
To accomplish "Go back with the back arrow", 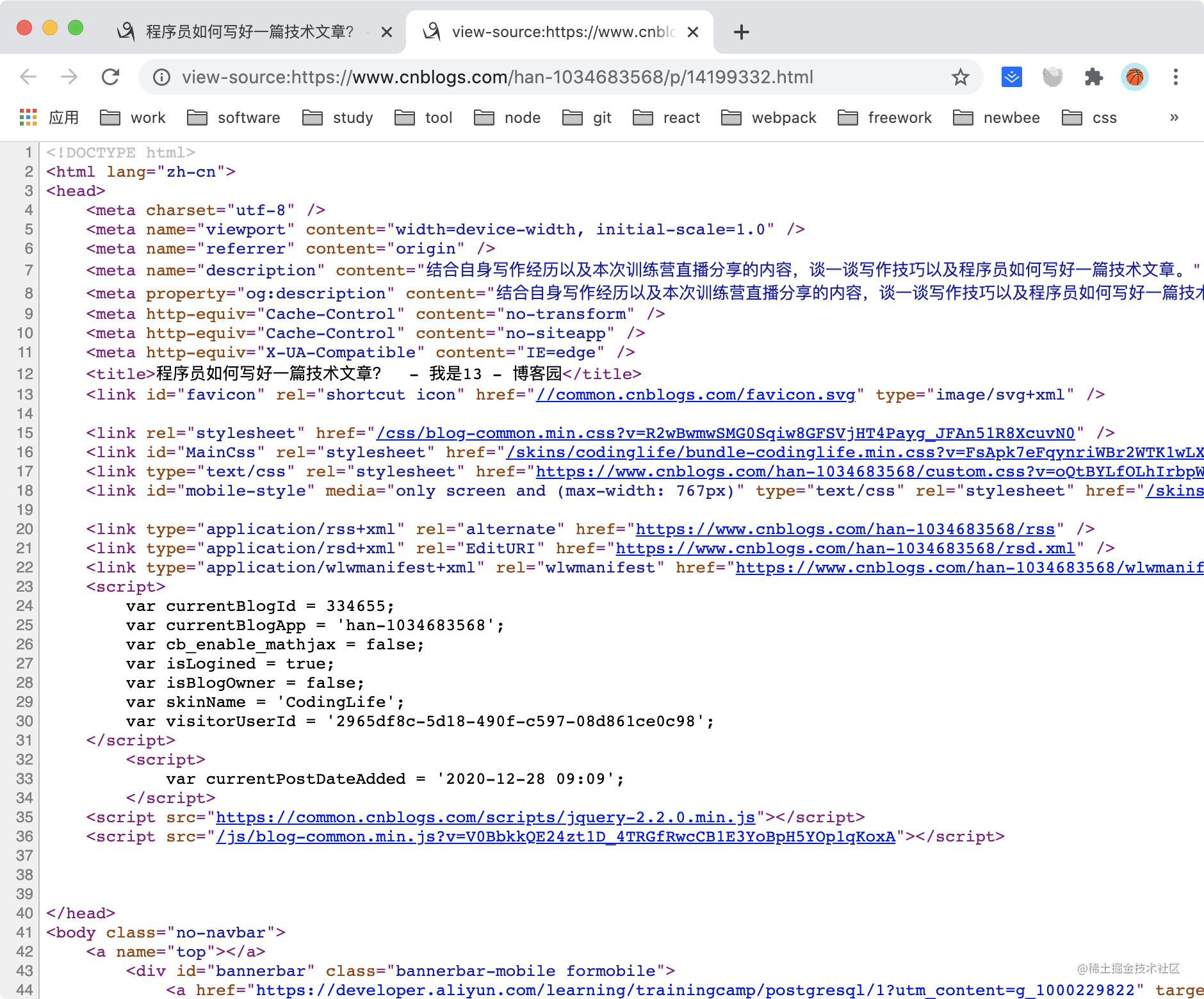I will coord(28,77).
